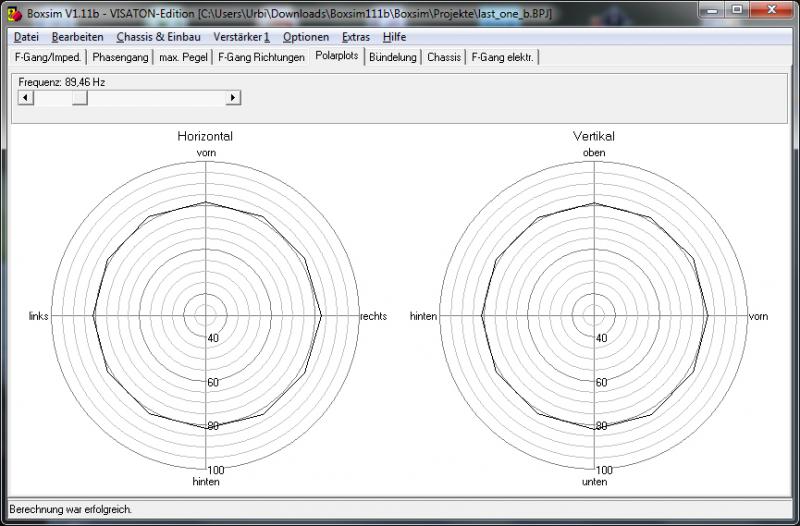The image size is (800, 526).
Task: Open the Optionen menu
Action: click(x=305, y=37)
